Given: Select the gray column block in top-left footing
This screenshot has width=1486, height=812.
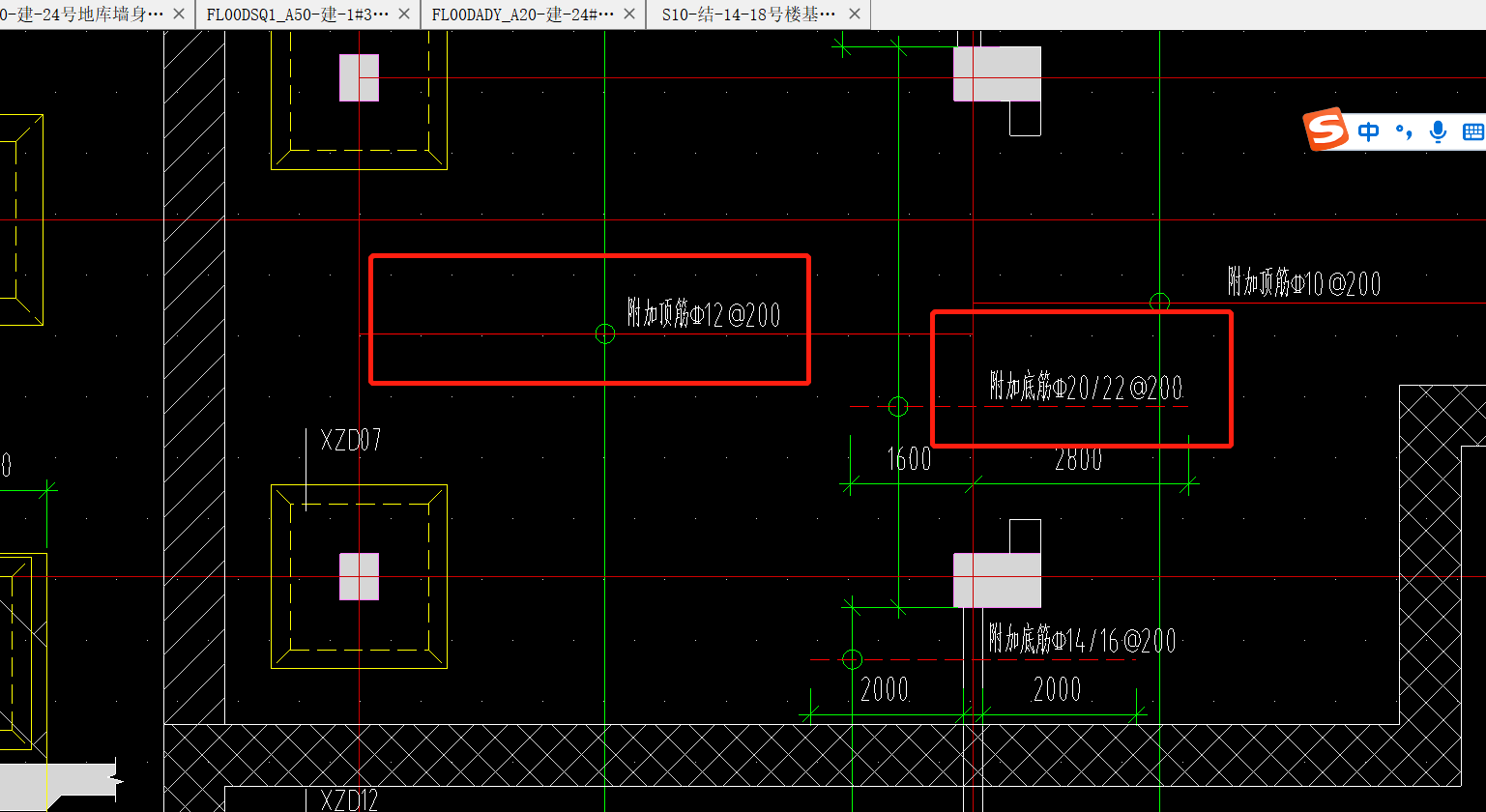Looking at the screenshot, I should pos(359,77).
